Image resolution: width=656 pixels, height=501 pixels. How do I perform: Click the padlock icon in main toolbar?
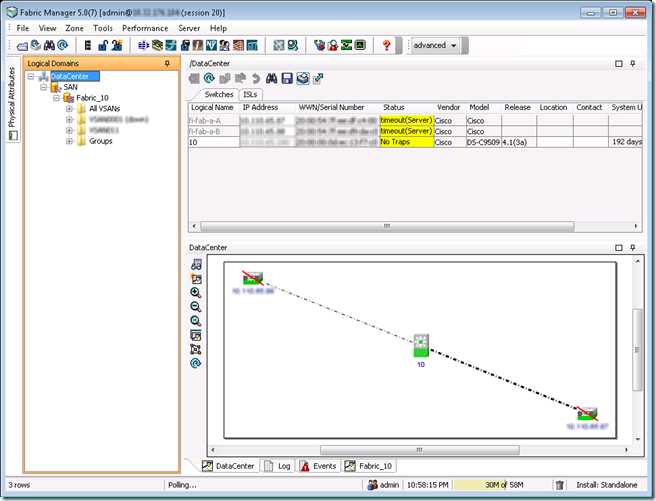point(102,45)
